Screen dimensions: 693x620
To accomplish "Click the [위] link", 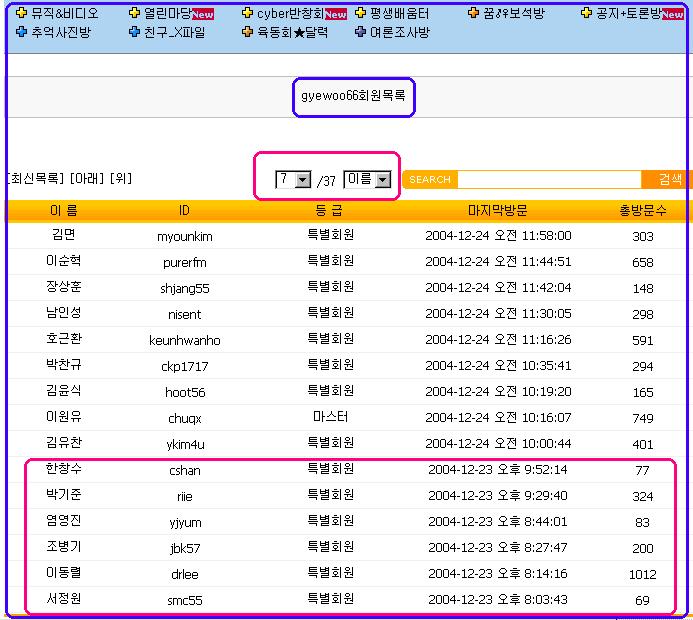I will click(x=121, y=179).
